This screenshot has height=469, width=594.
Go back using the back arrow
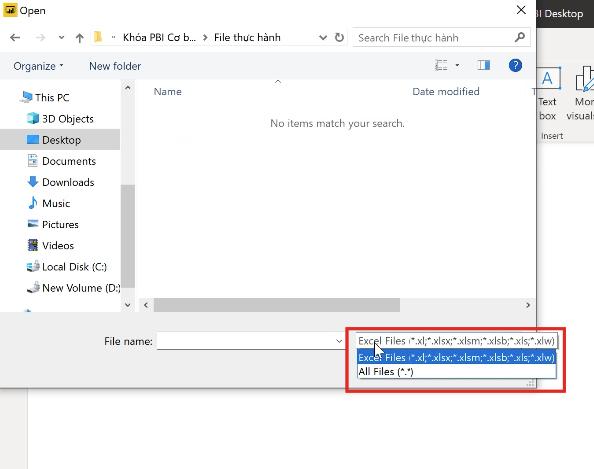(x=15, y=38)
